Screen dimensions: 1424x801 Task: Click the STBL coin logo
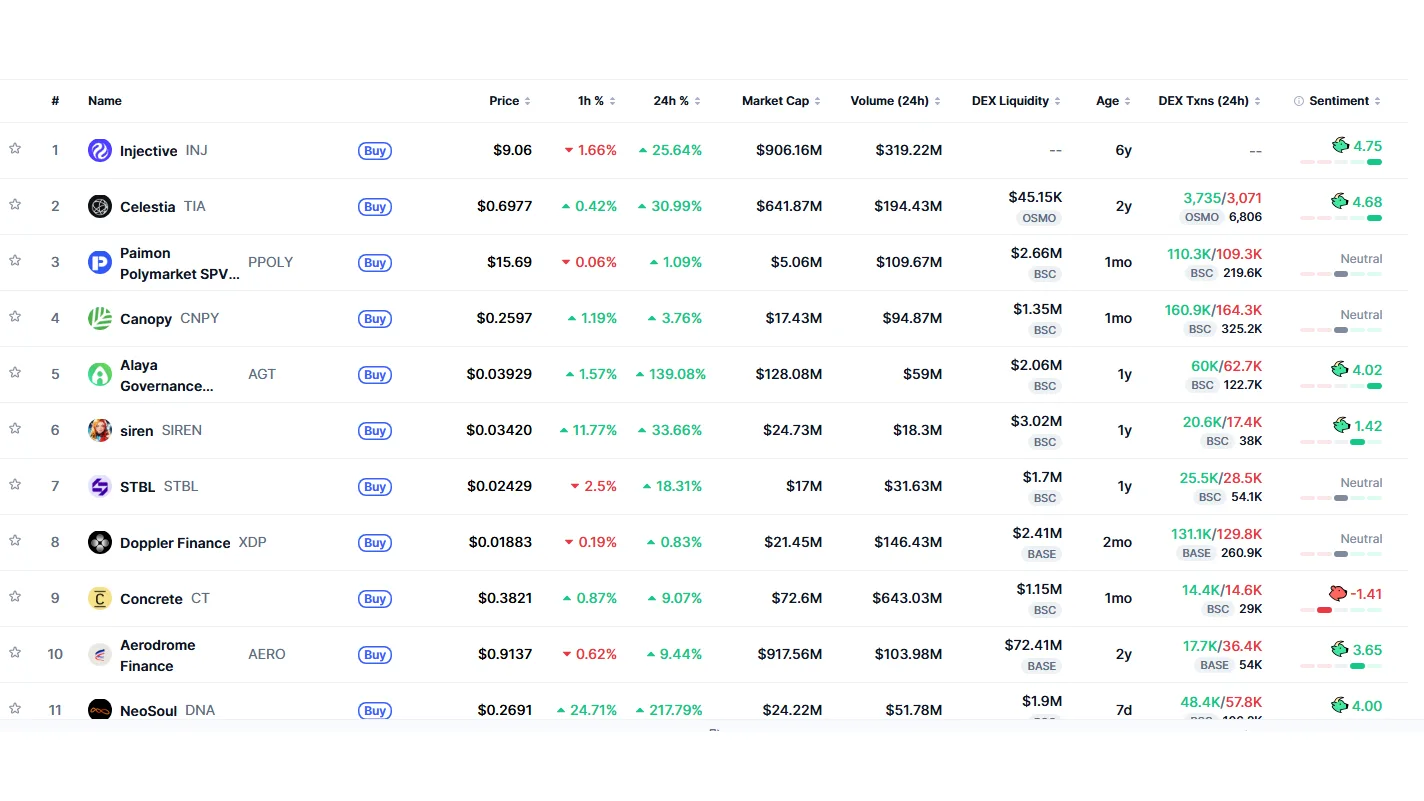99,487
